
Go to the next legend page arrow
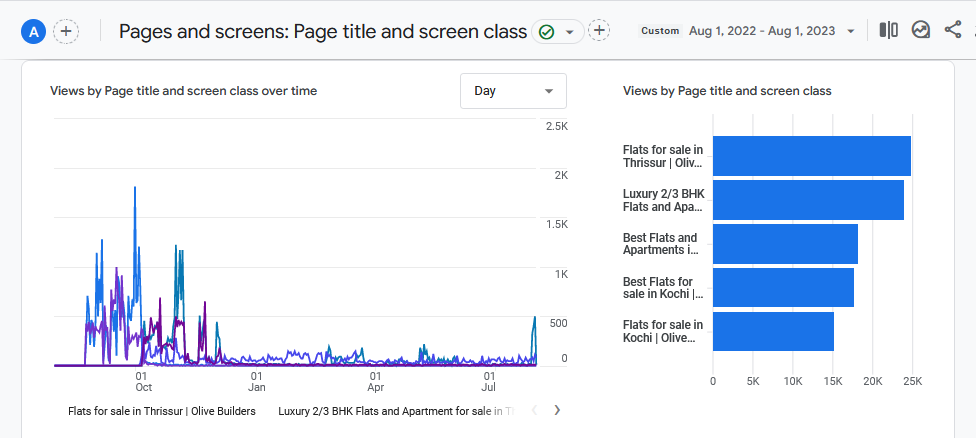557,410
